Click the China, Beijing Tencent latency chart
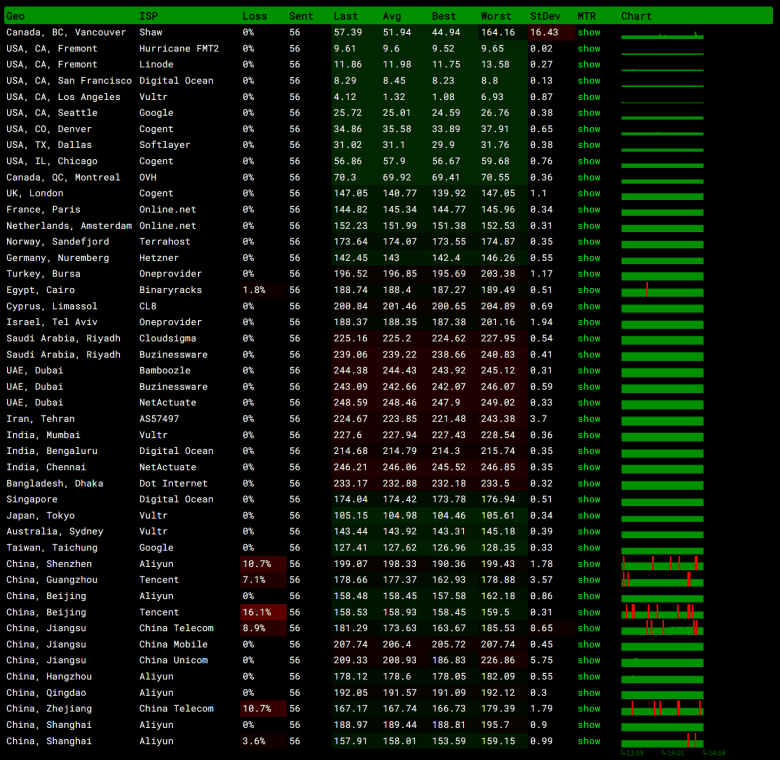 (662, 612)
